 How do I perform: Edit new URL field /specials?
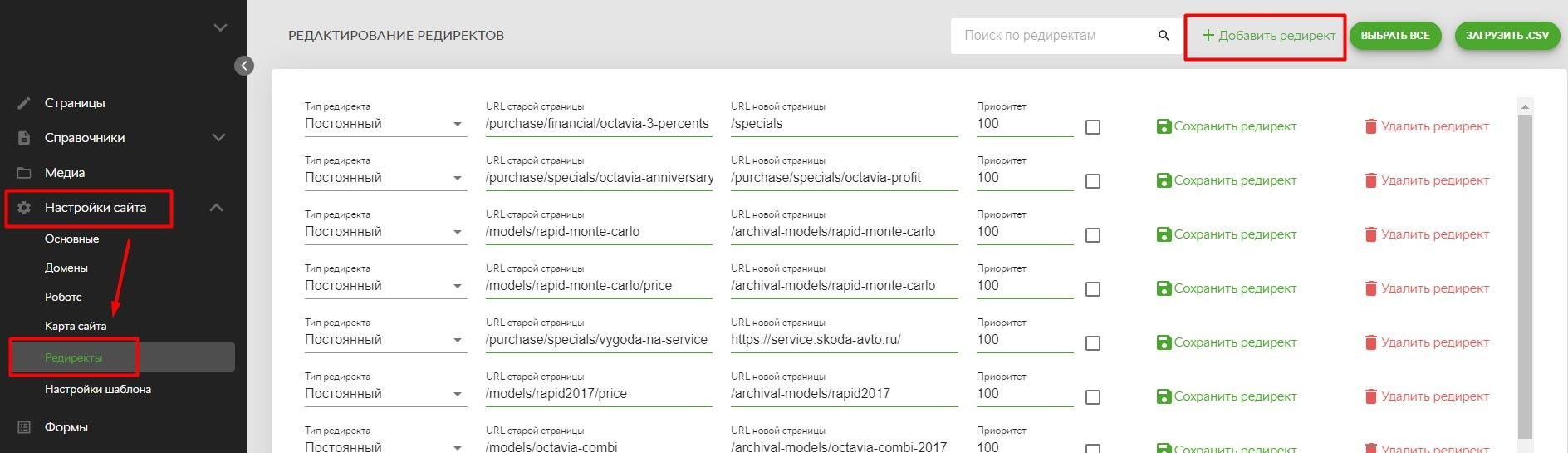tap(844, 124)
